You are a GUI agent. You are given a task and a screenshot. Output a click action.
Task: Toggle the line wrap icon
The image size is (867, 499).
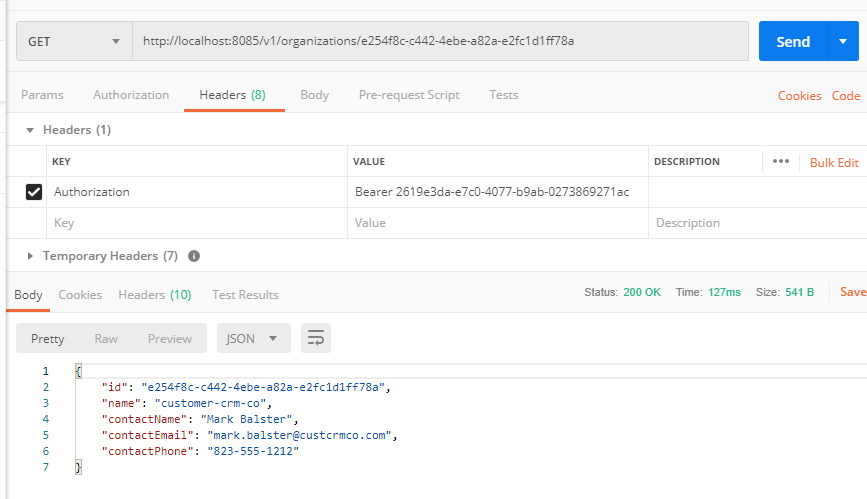(x=316, y=338)
